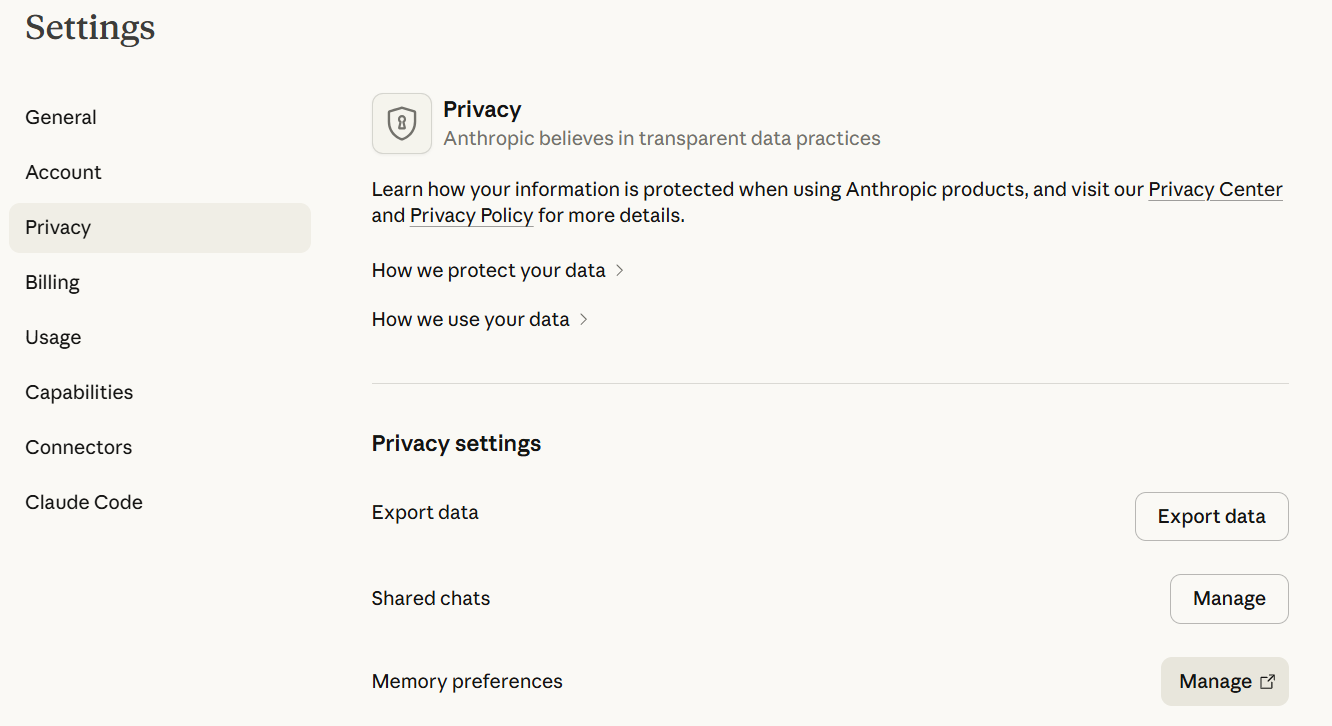Open the Privacy Center link

tap(1215, 190)
